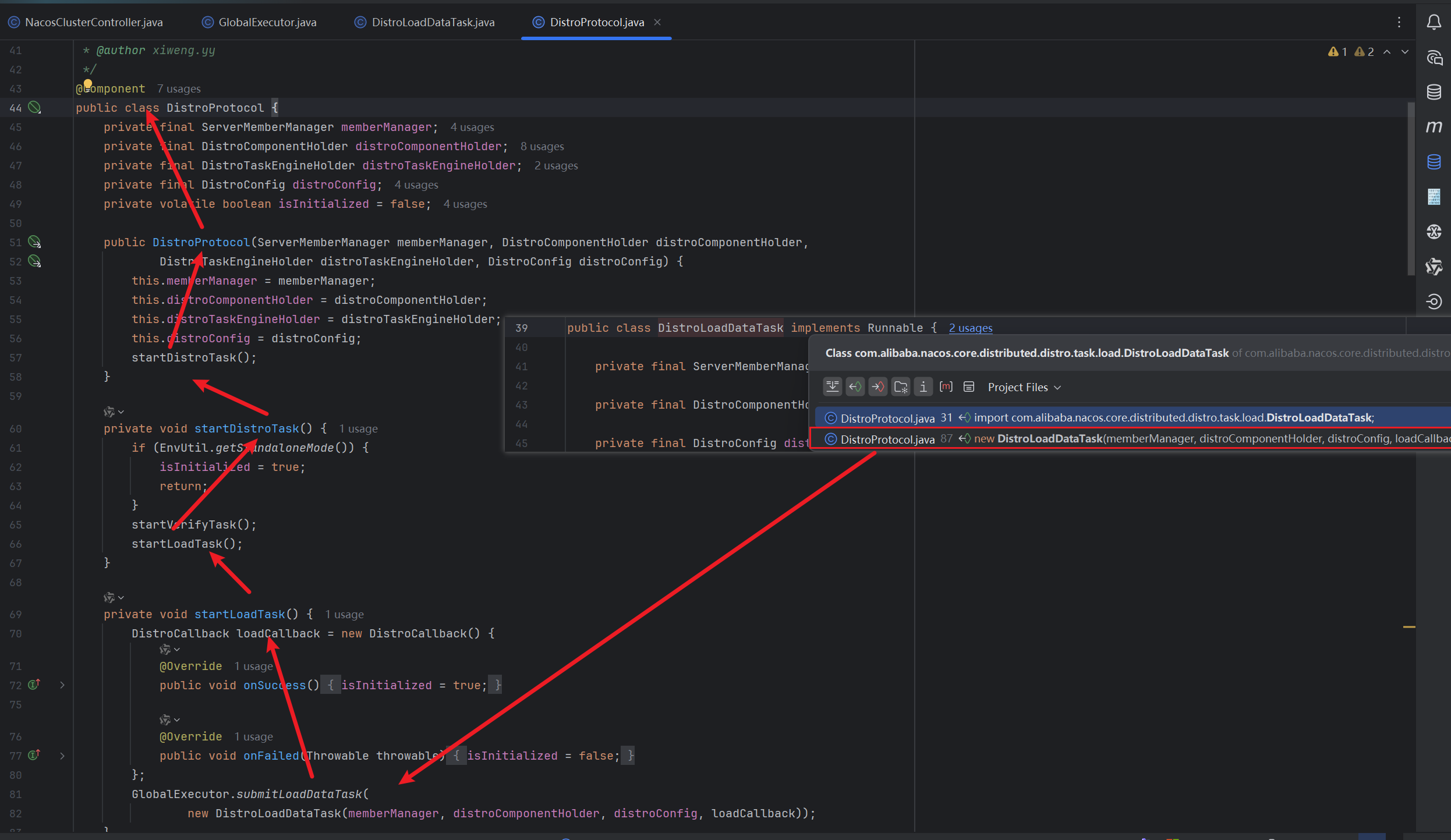Jump to next highlighted error arrow
This screenshot has height=840, width=1451.
1405,52
